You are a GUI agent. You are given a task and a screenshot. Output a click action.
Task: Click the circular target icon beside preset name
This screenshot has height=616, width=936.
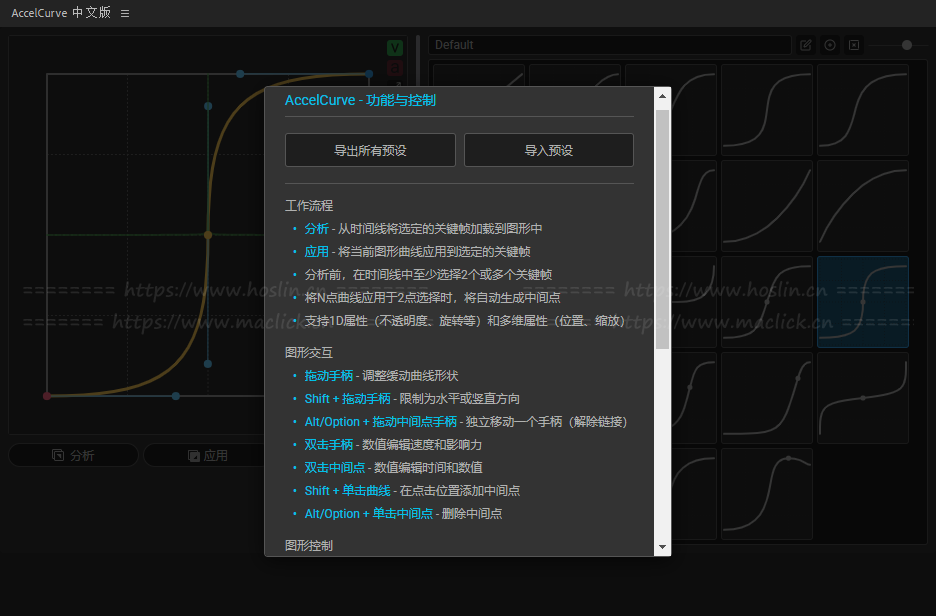pyautogui.click(x=830, y=45)
